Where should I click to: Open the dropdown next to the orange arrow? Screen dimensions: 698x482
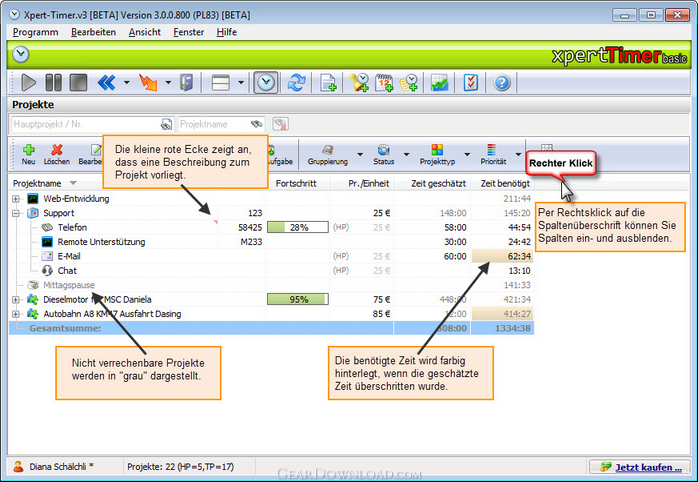click(x=168, y=82)
